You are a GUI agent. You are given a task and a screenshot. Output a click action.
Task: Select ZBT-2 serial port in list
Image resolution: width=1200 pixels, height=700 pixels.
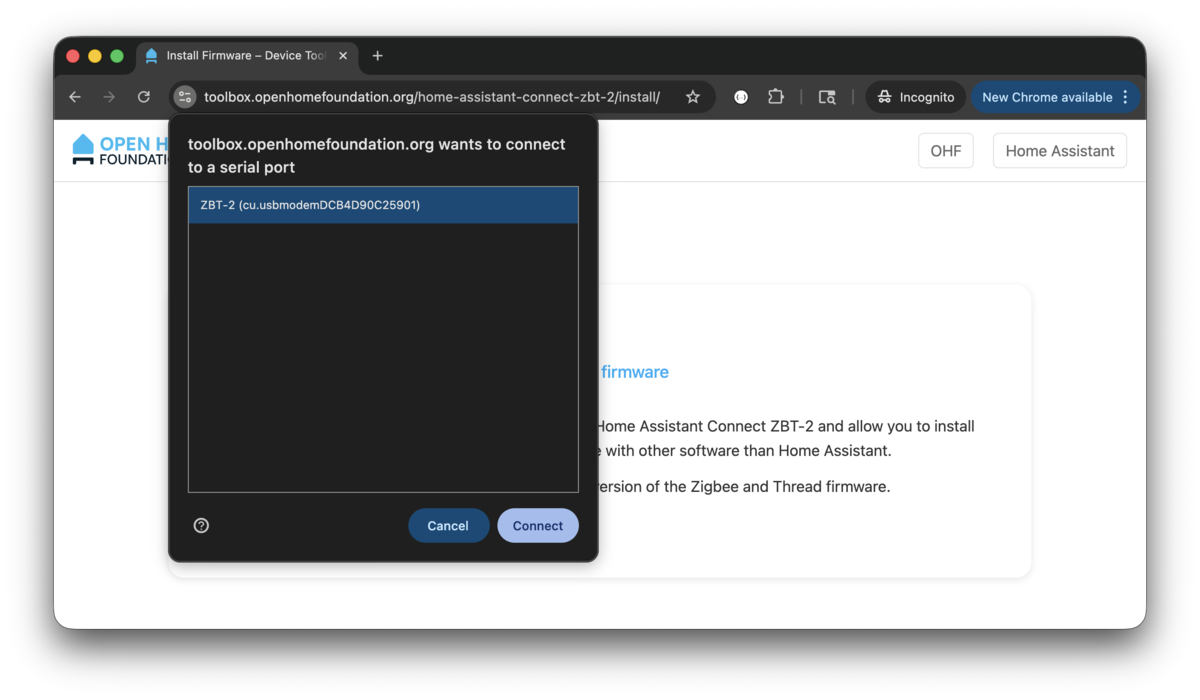pos(382,205)
